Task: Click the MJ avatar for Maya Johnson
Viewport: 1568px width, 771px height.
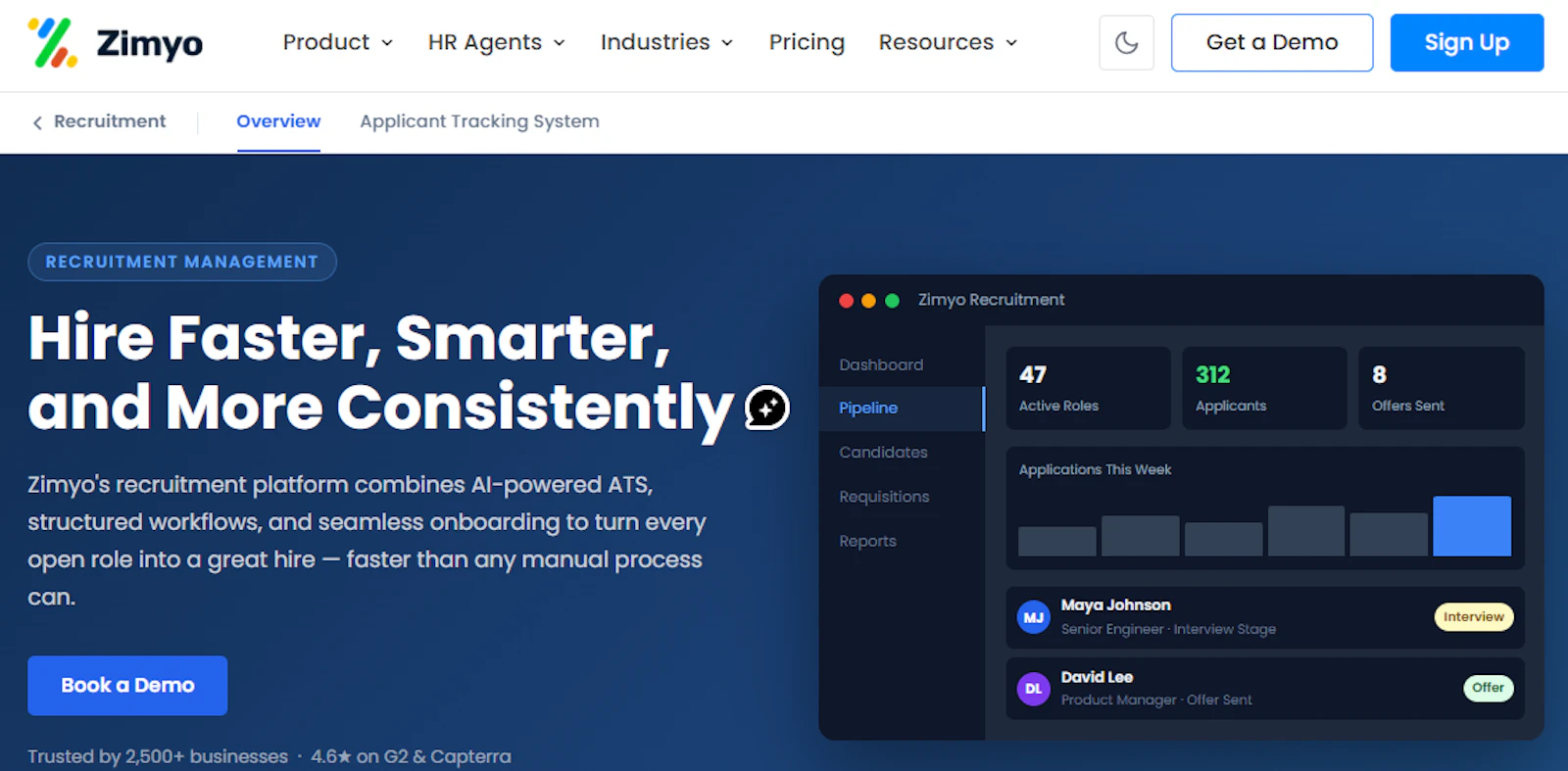Action: (1033, 617)
